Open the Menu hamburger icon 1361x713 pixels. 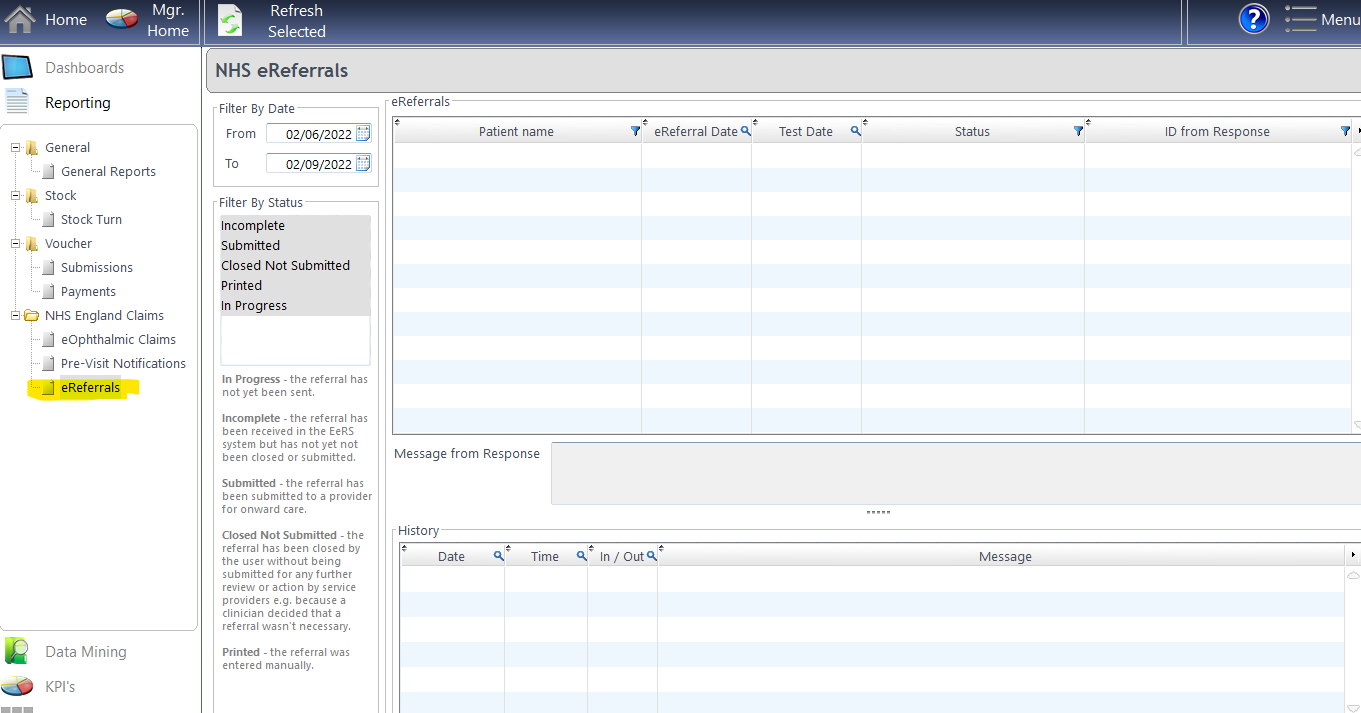tap(1300, 19)
